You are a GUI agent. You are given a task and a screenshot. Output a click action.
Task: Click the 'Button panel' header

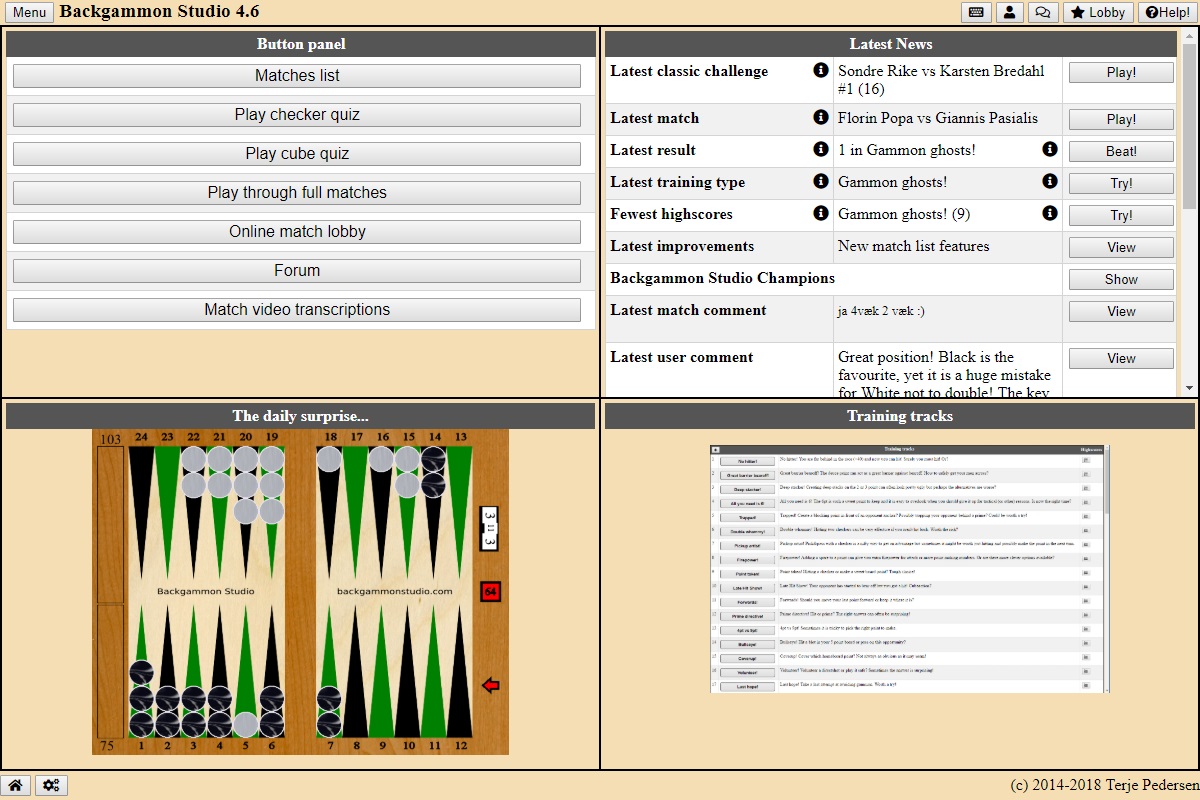pos(301,44)
